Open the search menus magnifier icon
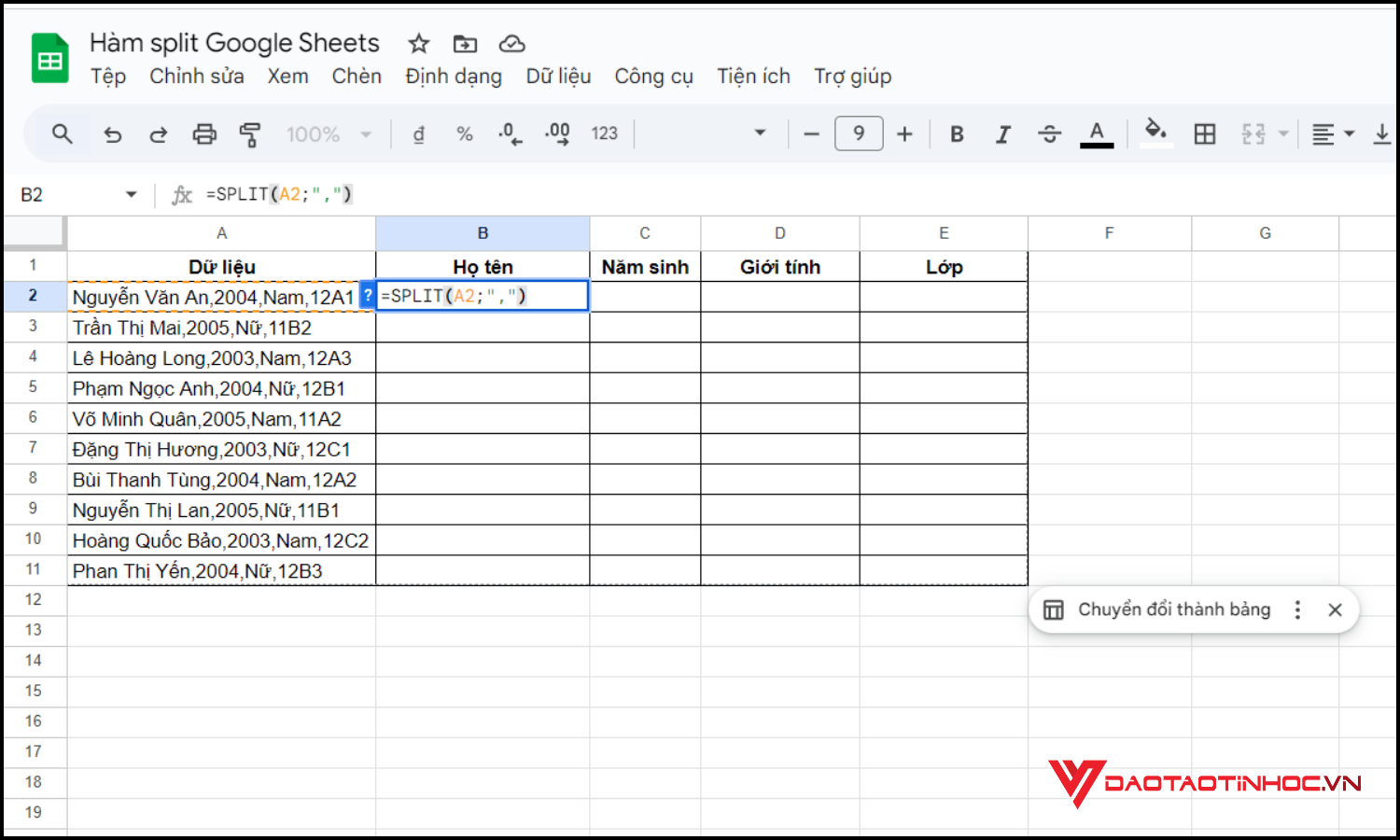The width and height of the screenshot is (1400, 840). [63, 134]
